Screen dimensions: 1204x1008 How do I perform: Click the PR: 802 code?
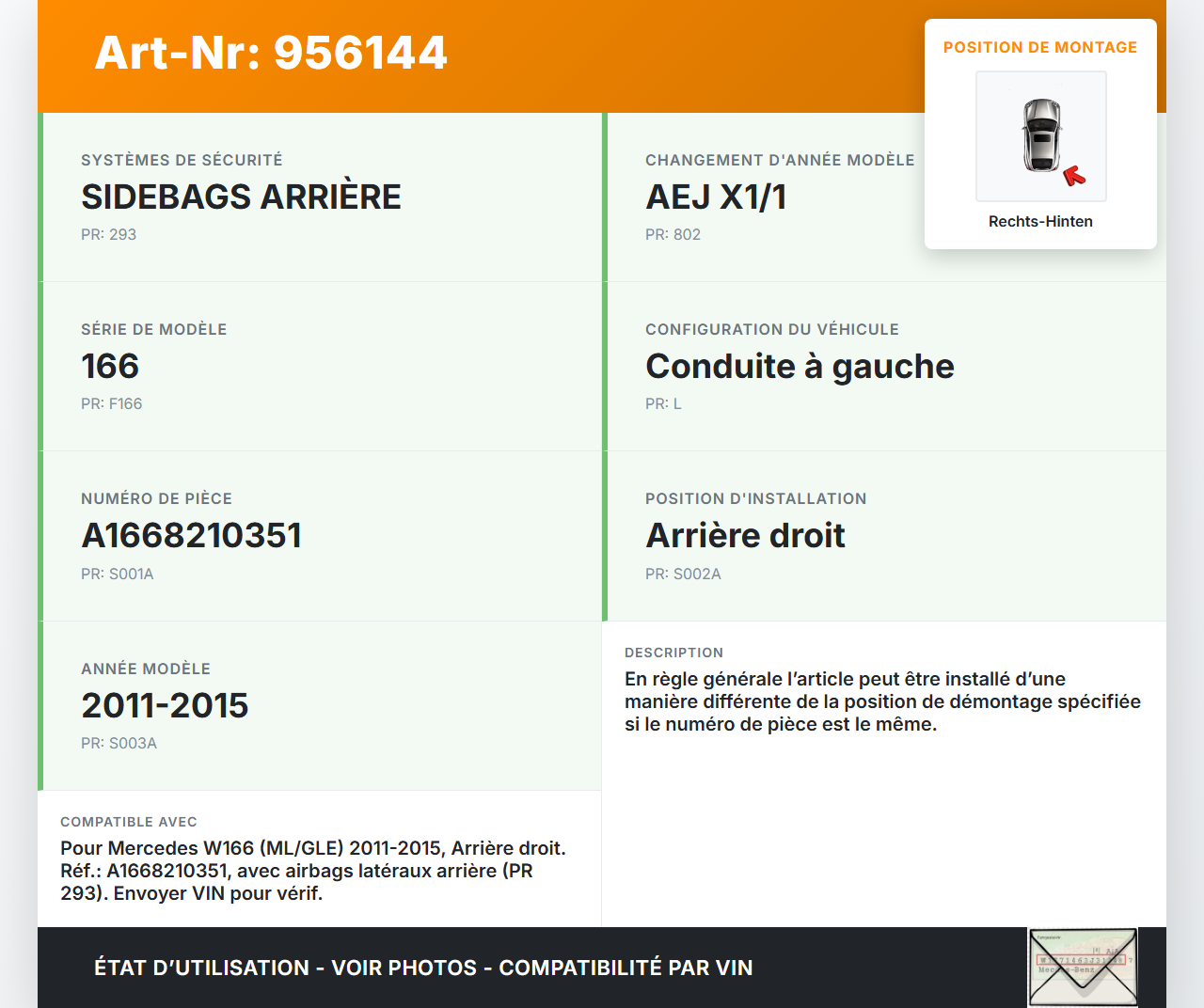673,234
